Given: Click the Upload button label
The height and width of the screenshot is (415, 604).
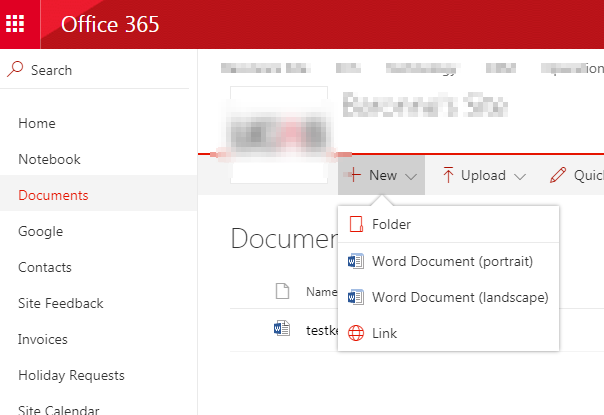Looking at the screenshot, I should pyautogui.click(x=483, y=175).
